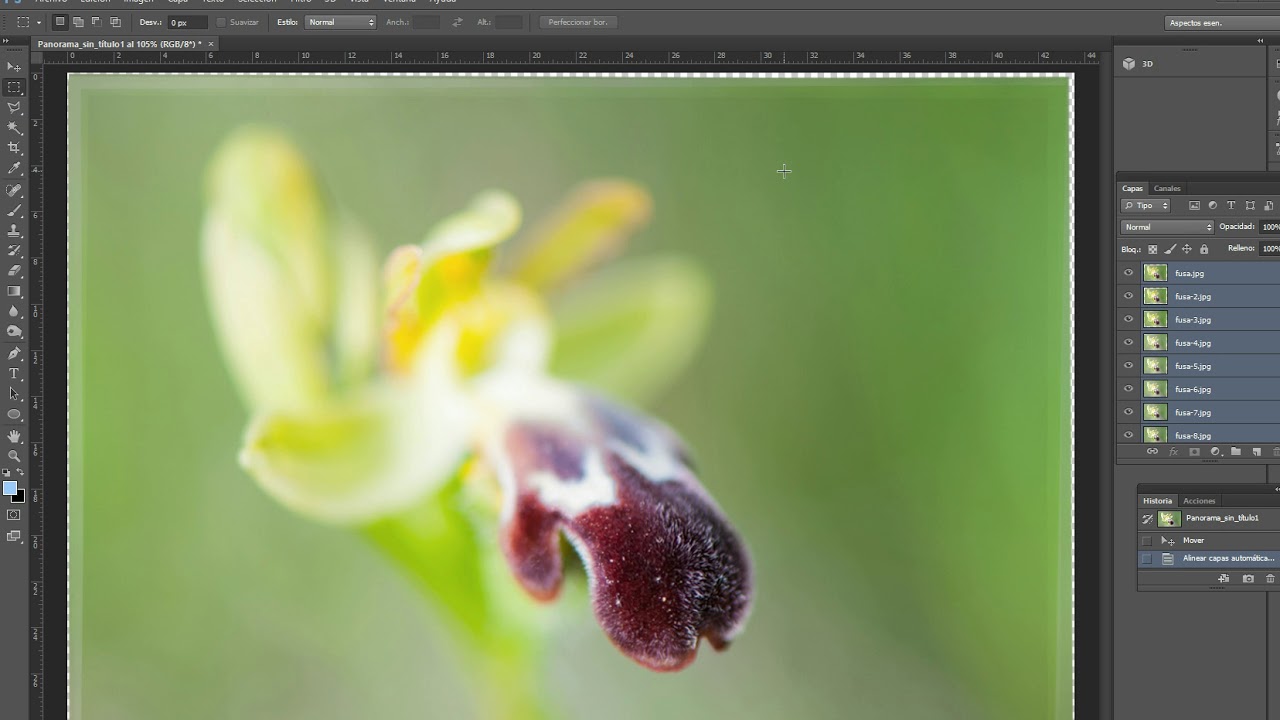Click Intersect with selection mode icon
The height and width of the screenshot is (720, 1280).
(x=115, y=21)
